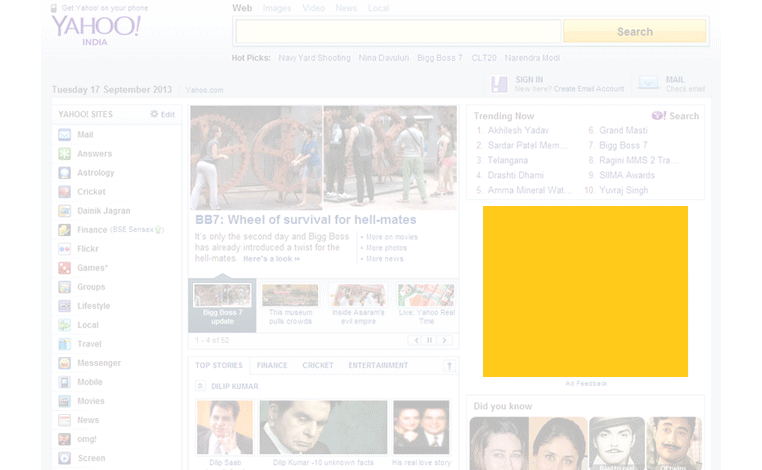Select the Finance stories tab
Screen dimensions: 762x470
(272, 366)
